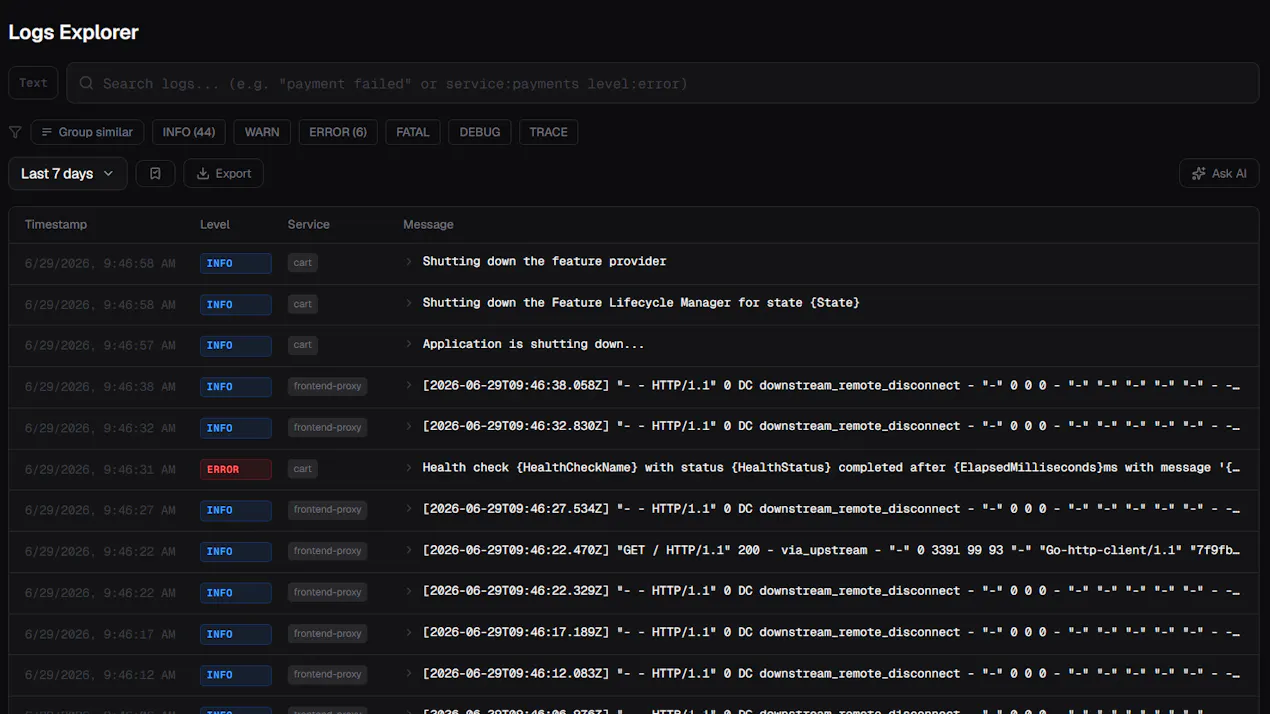Click the Export button
This screenshot has height=714, width=1270.
[x=223, y=173]
